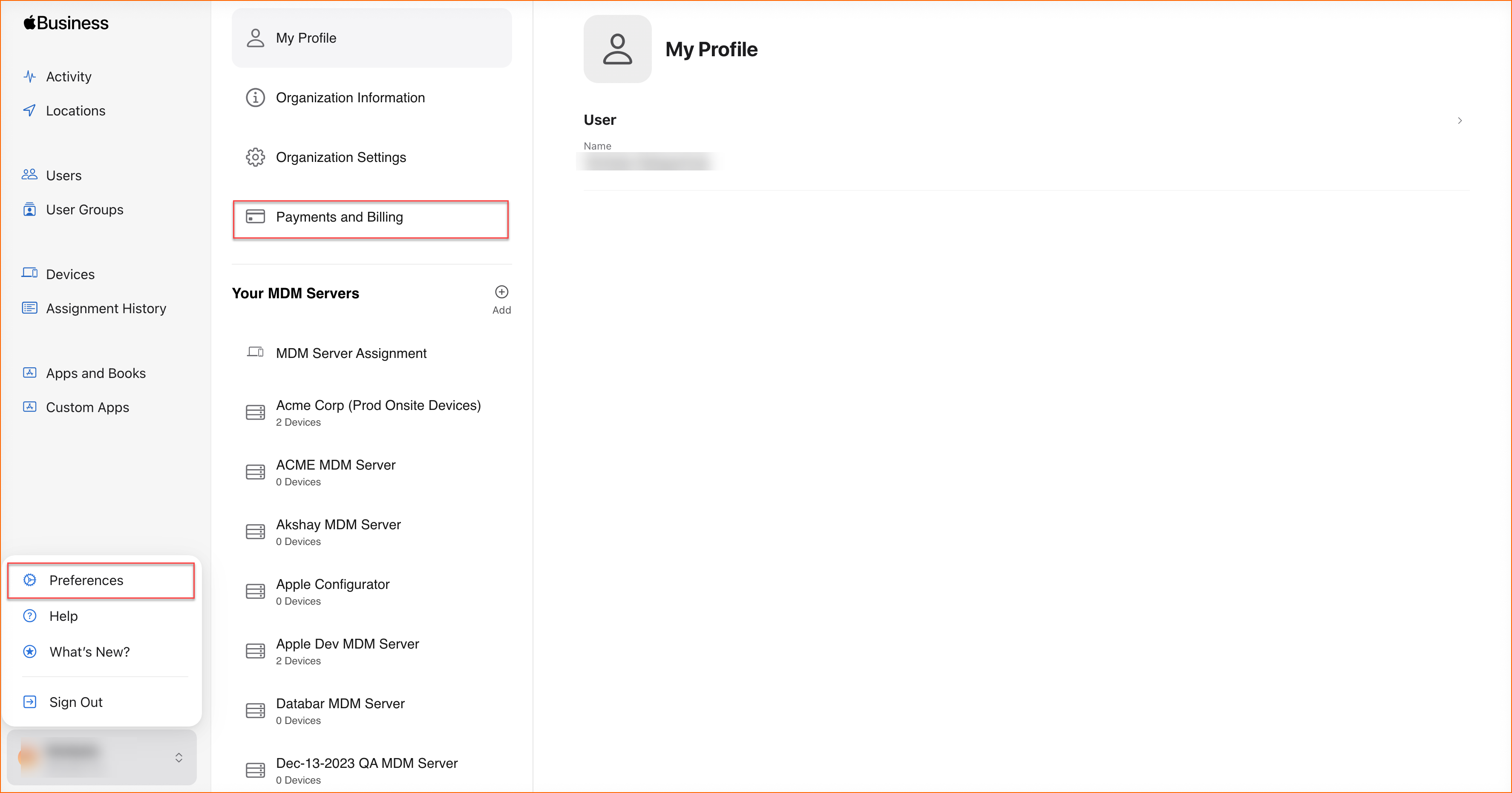Viewport: 1512px width, 793px height.
Task: Select Acme Corp (Prod Onsite Devices) server
Action: [x=372, y=412]
